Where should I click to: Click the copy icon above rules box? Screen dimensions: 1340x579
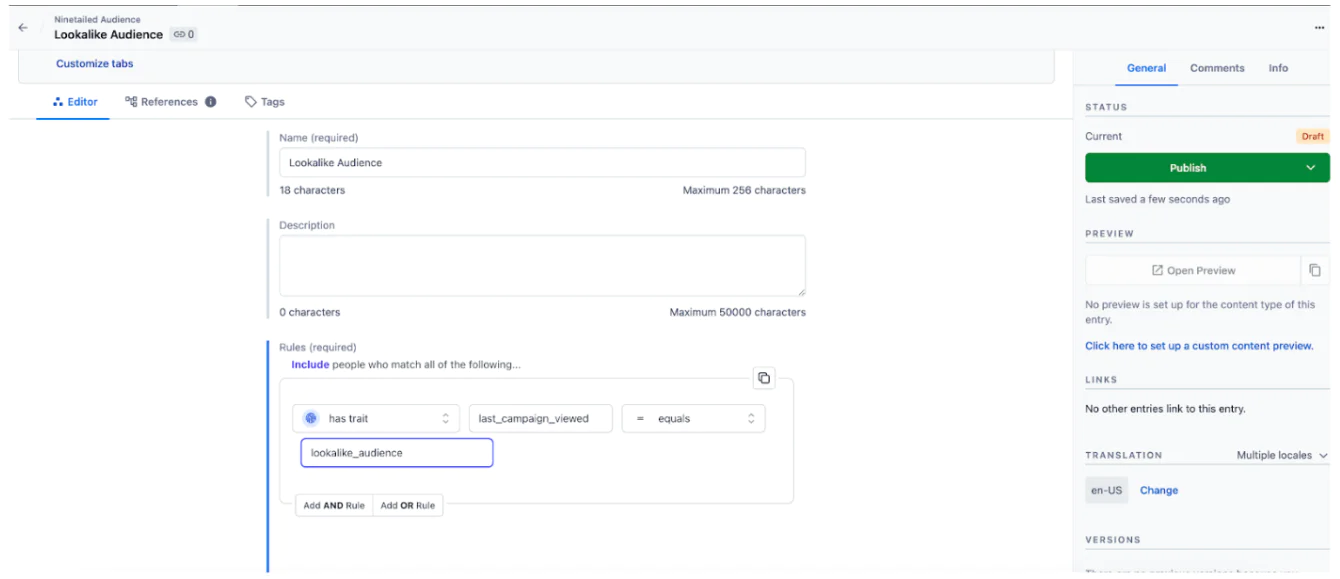coord(764,378)
